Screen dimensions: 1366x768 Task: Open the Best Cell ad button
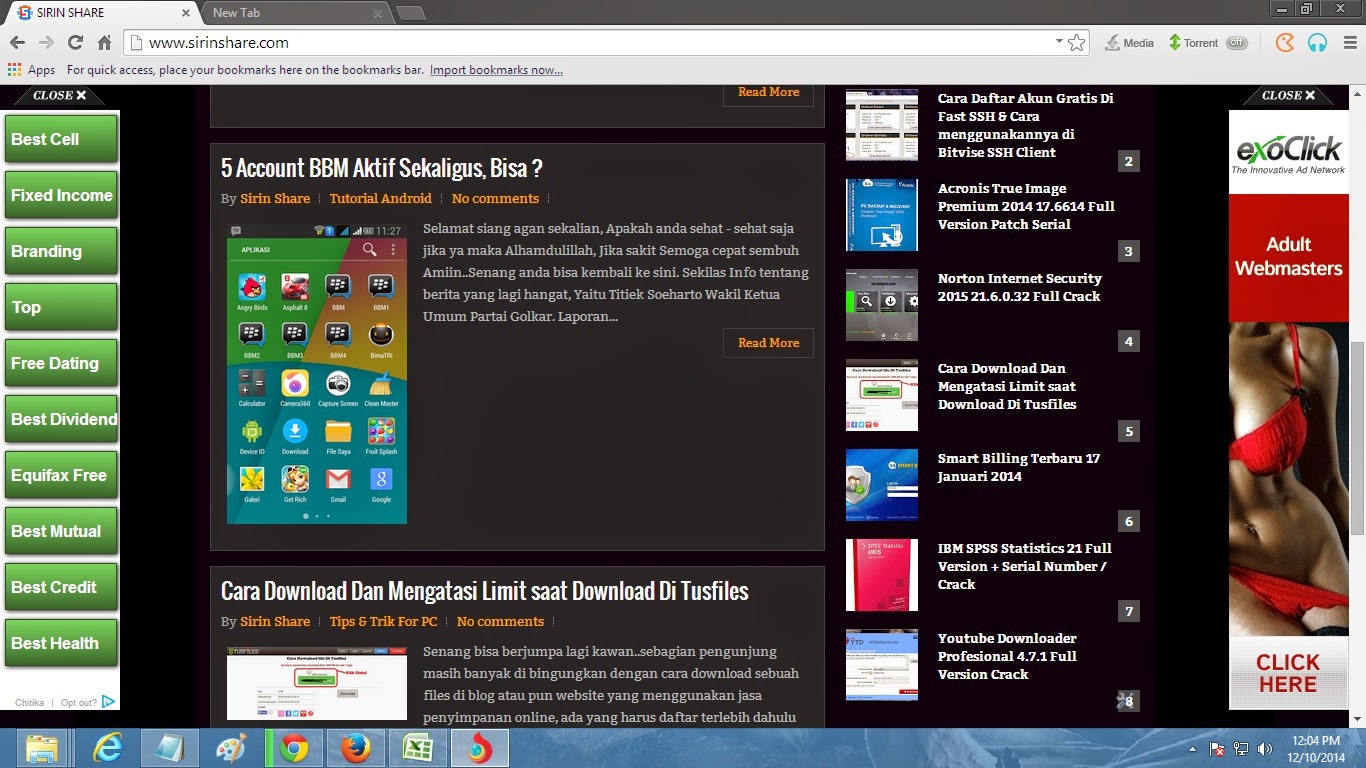pyautogui.click(x=61, y=139)
